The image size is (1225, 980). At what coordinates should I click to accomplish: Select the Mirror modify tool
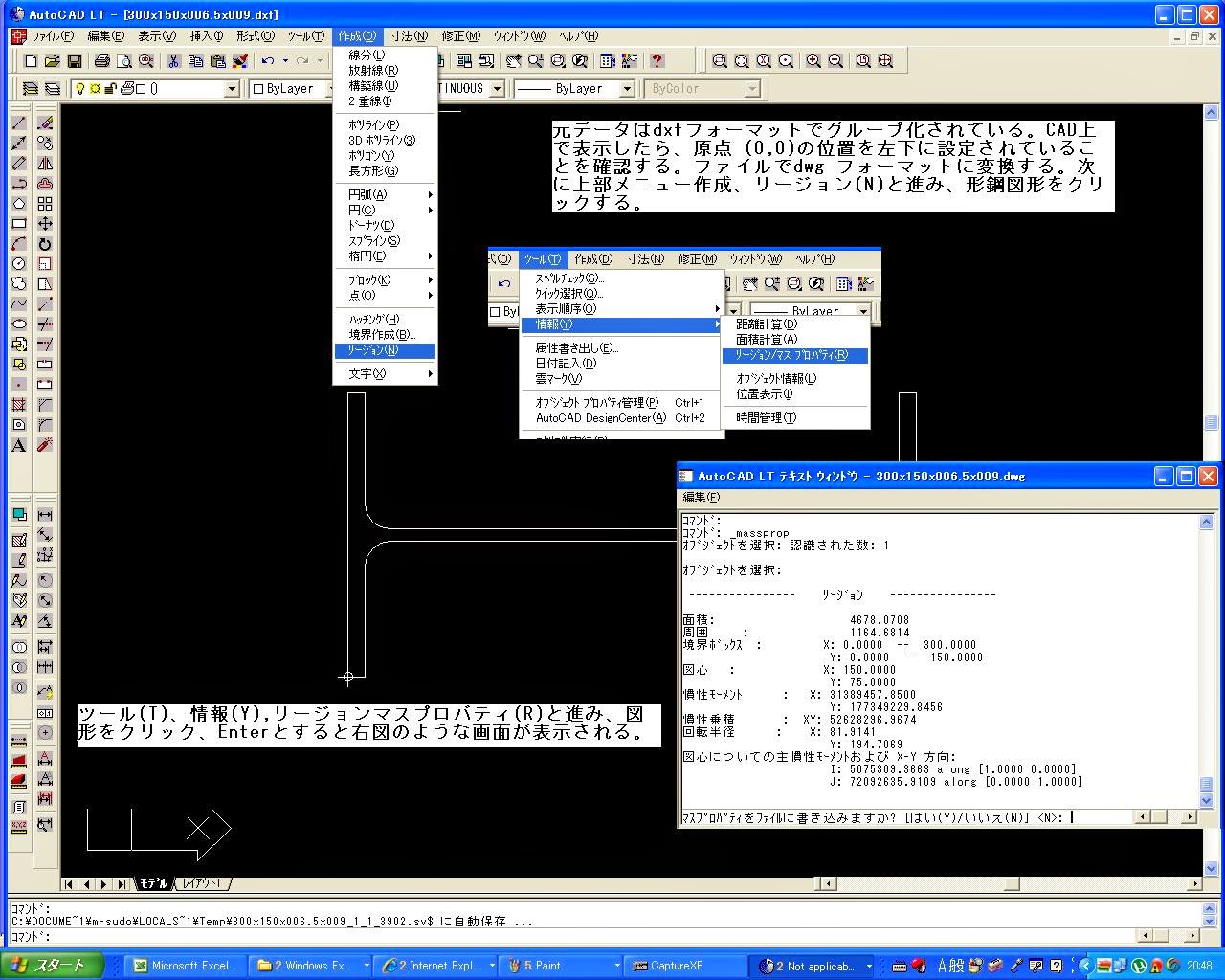[45, 164]
